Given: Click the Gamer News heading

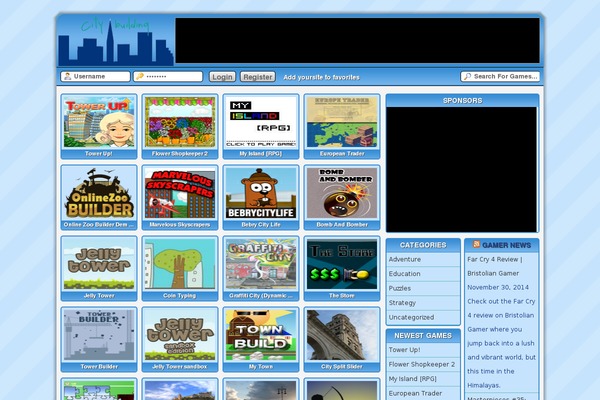Looking at the screenshot, I should pos(506,245).
